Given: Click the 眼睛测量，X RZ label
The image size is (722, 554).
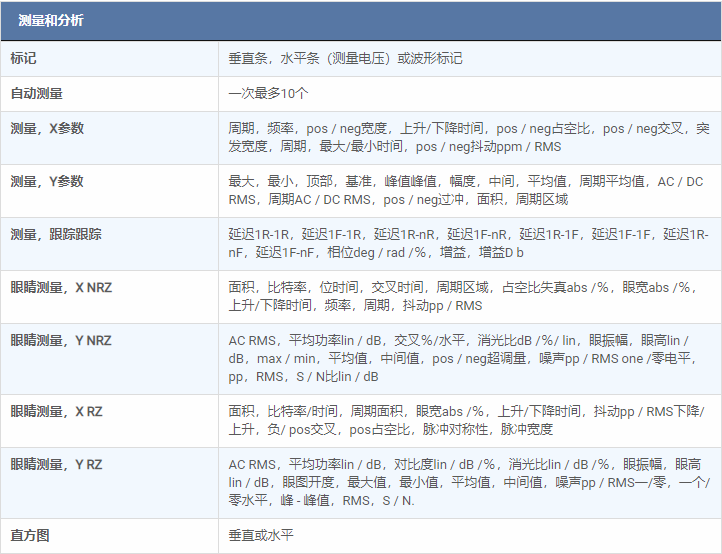Looking at the screenshot, I should (x=56, y=411).
